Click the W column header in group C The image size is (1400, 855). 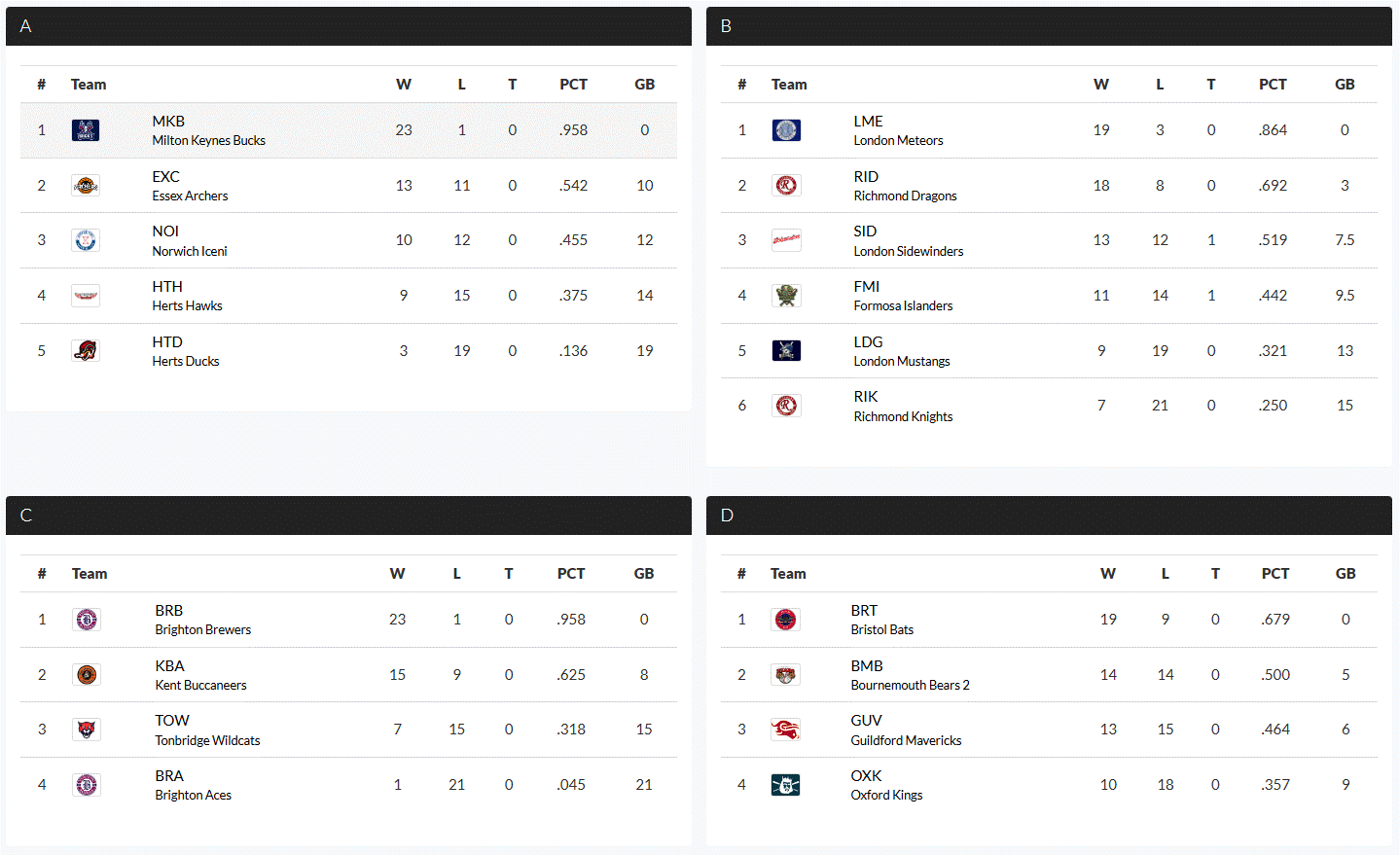(397, 574)
